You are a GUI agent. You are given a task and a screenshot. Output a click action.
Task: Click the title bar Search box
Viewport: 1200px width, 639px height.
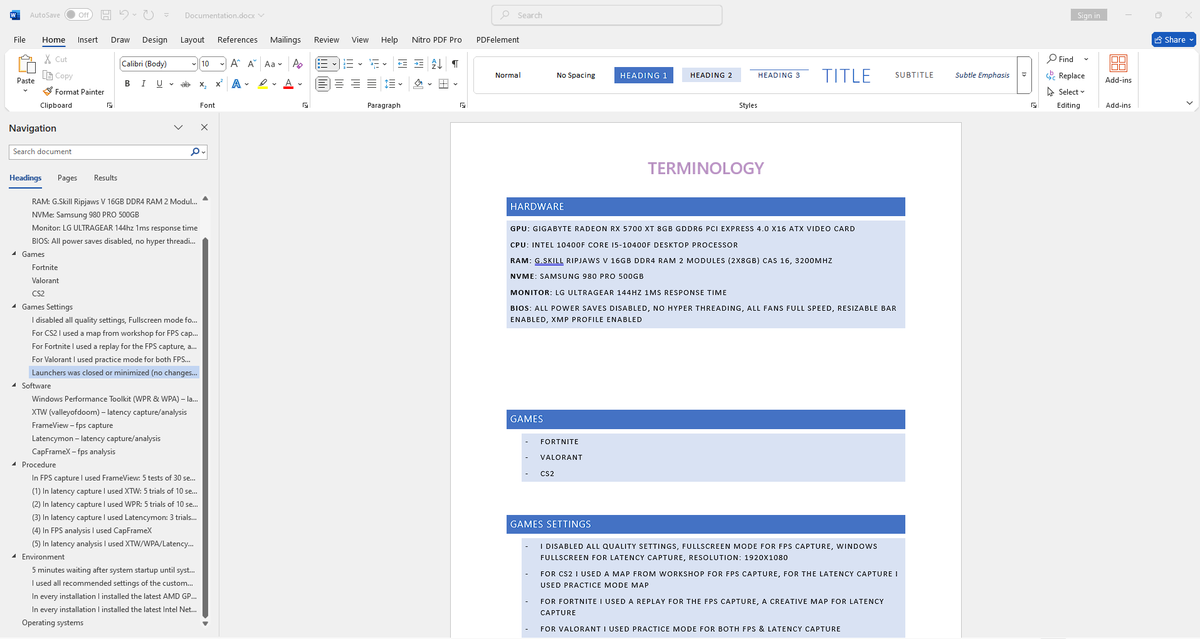pos(608,15)
